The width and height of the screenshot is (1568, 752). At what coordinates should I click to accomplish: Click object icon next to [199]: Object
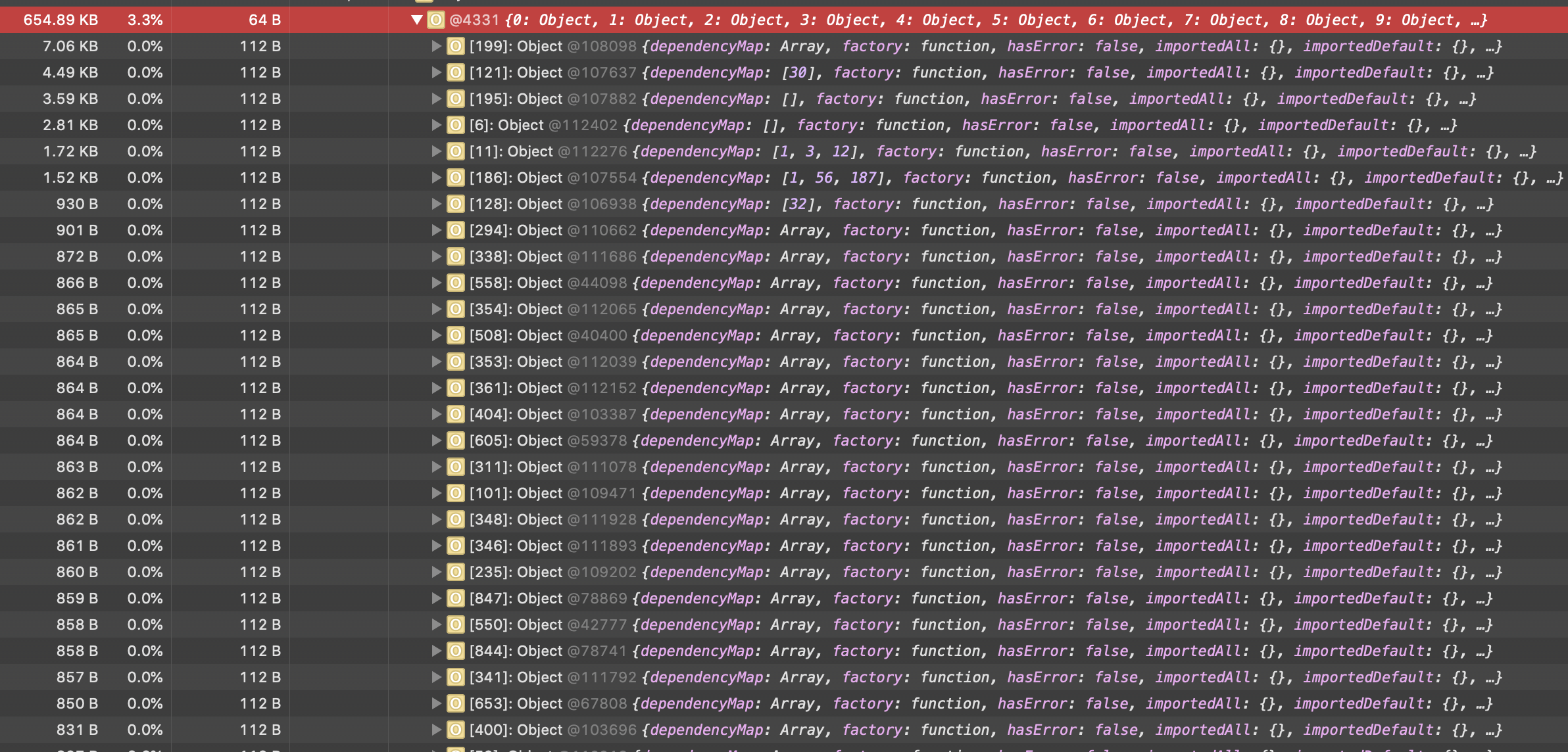[456, 46]
